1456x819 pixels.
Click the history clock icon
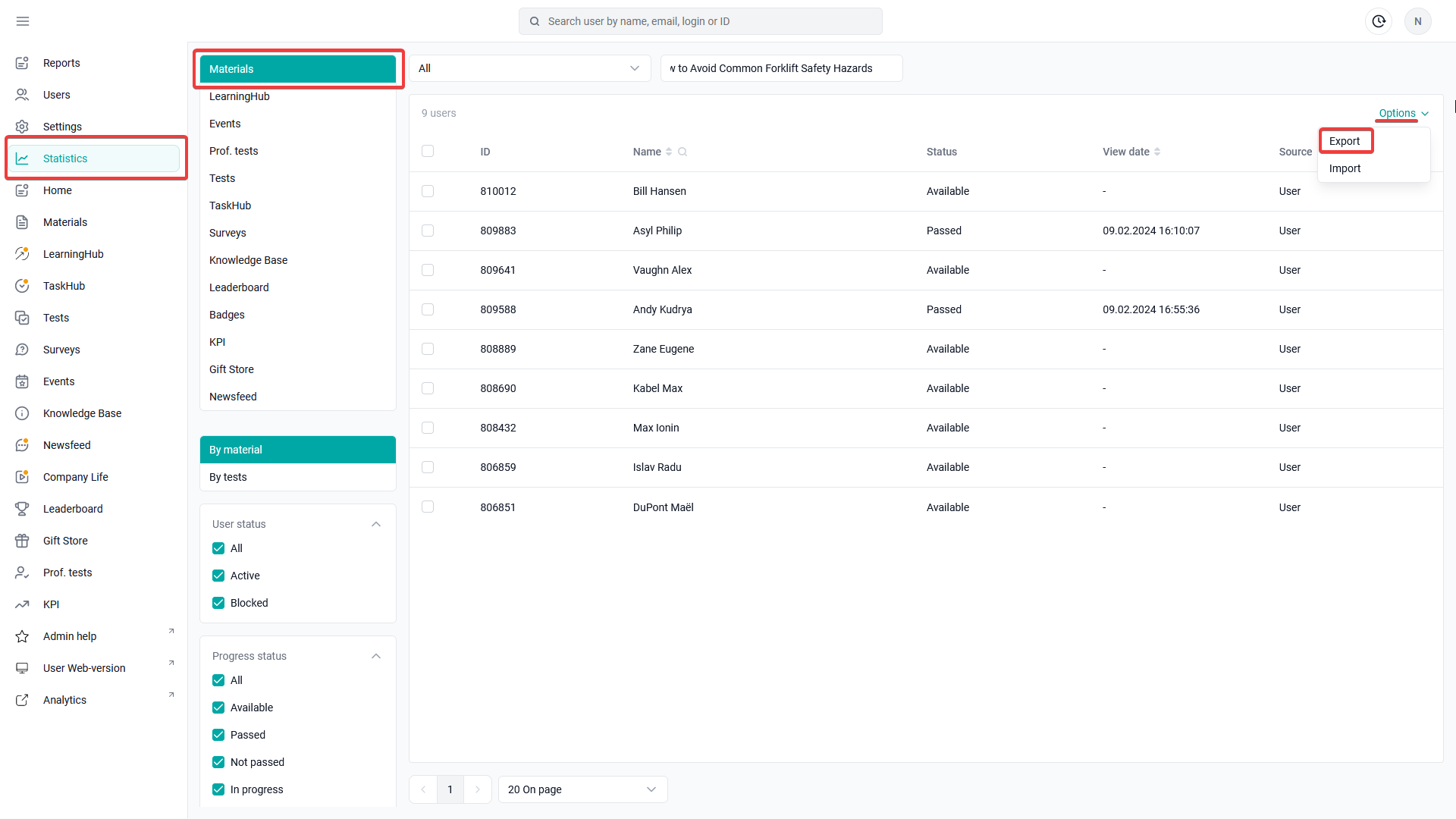pos(1379,21)
